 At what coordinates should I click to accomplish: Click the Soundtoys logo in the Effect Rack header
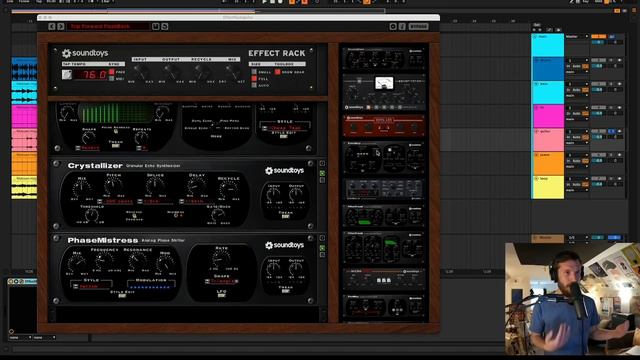pos(85,53)
